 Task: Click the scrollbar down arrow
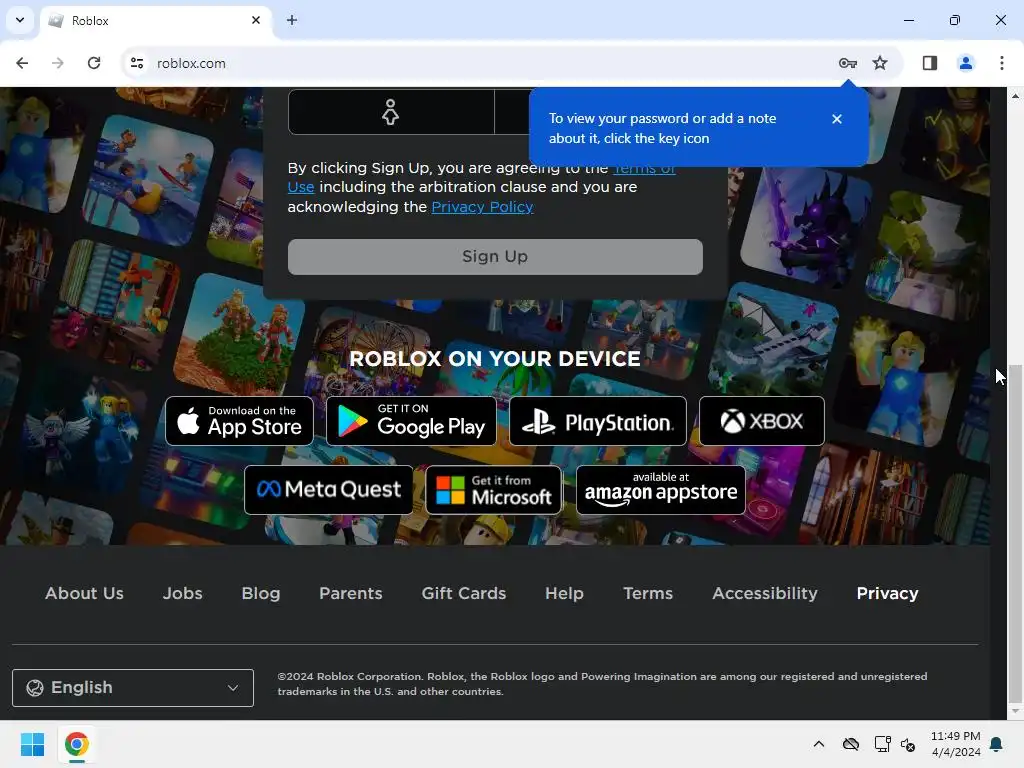(x=1015, y=711)
